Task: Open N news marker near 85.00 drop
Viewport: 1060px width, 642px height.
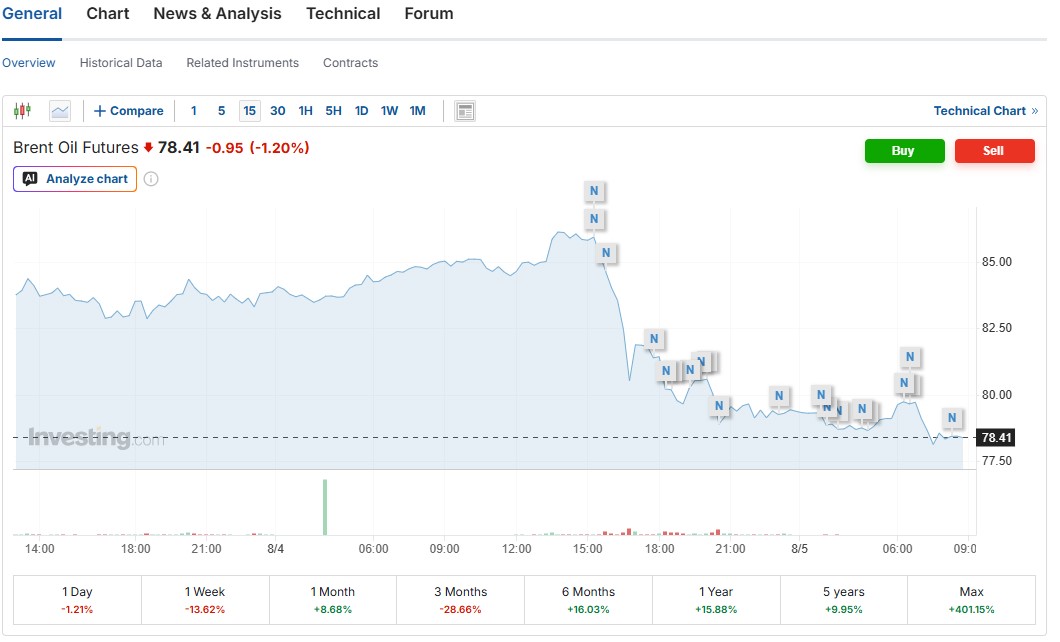Action: point(606,253)
